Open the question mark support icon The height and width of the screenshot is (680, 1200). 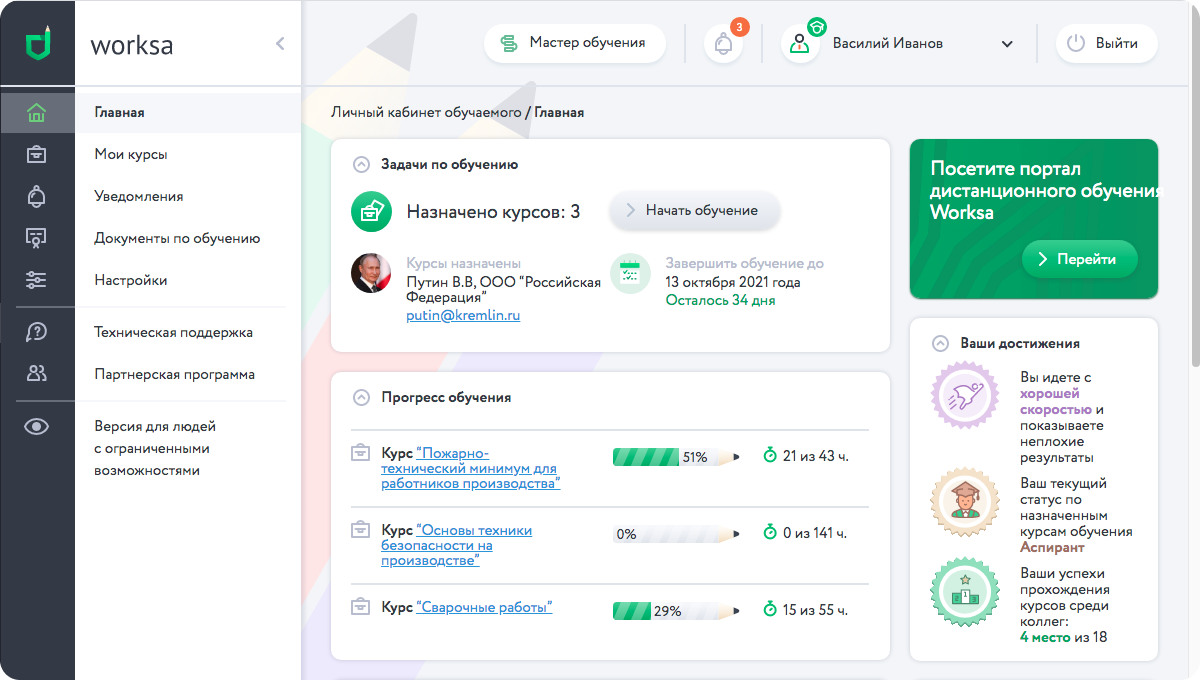point(37,332)
